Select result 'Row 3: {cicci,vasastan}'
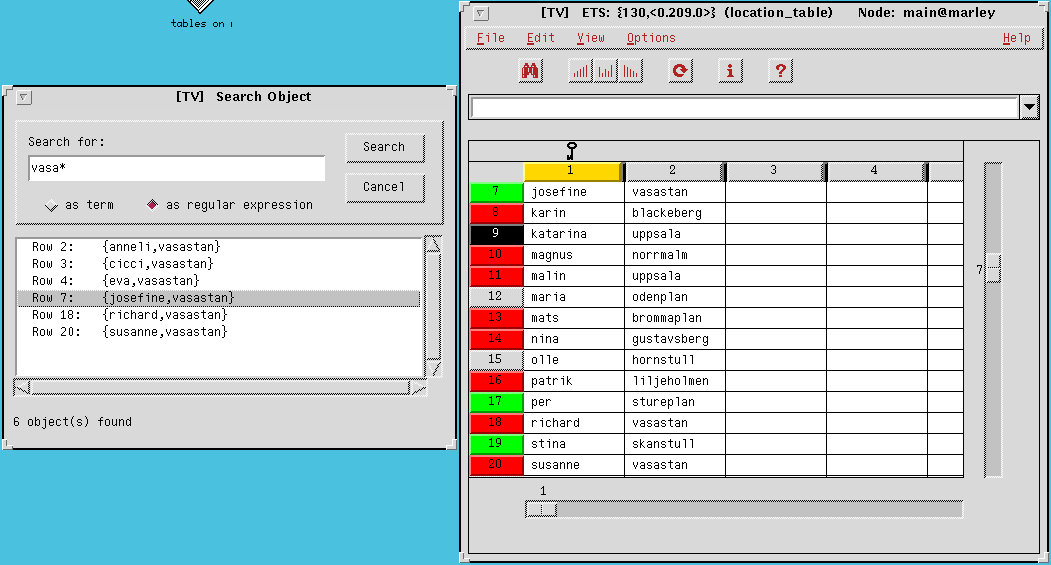 pyautogui.click(x=219, y=264)
